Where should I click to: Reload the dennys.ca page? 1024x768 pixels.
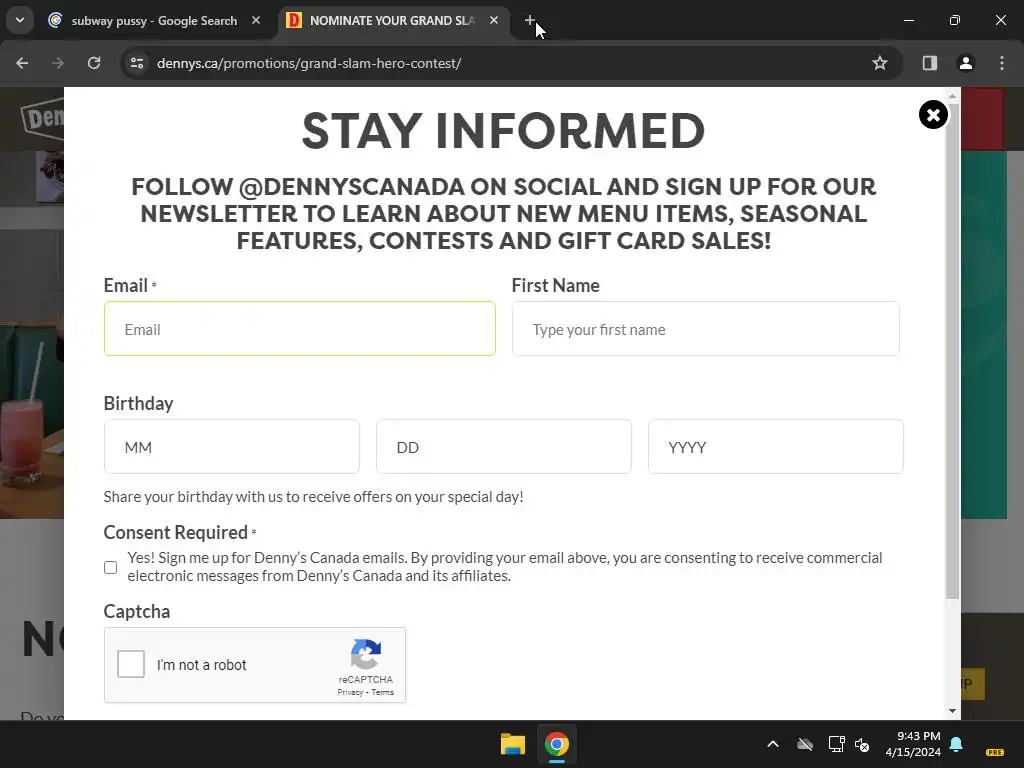[94, 63]
